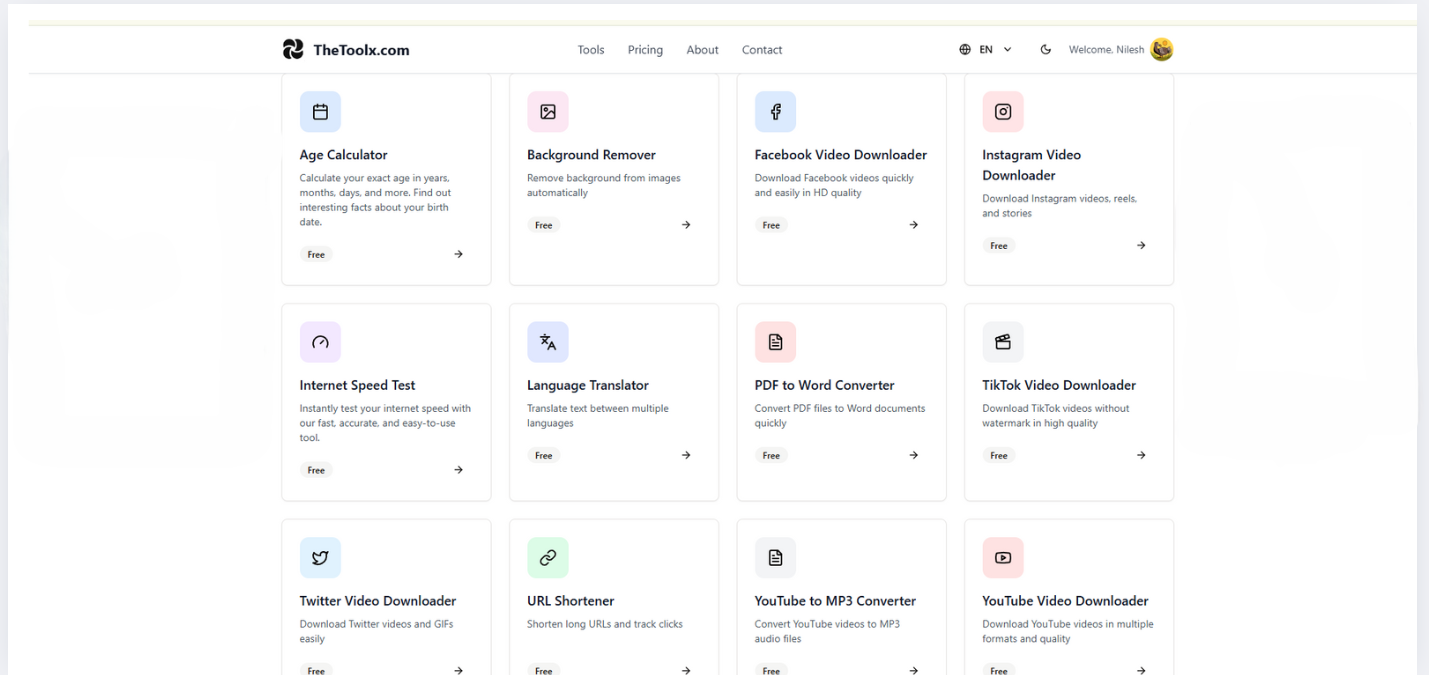The image size is (1429, 675).
Task: Open the URL Shortener title link
Action: point(571,601)
